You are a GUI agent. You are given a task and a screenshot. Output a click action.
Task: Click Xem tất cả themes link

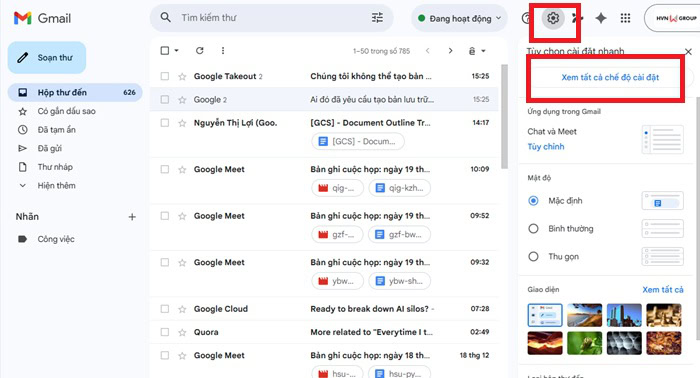662,290
